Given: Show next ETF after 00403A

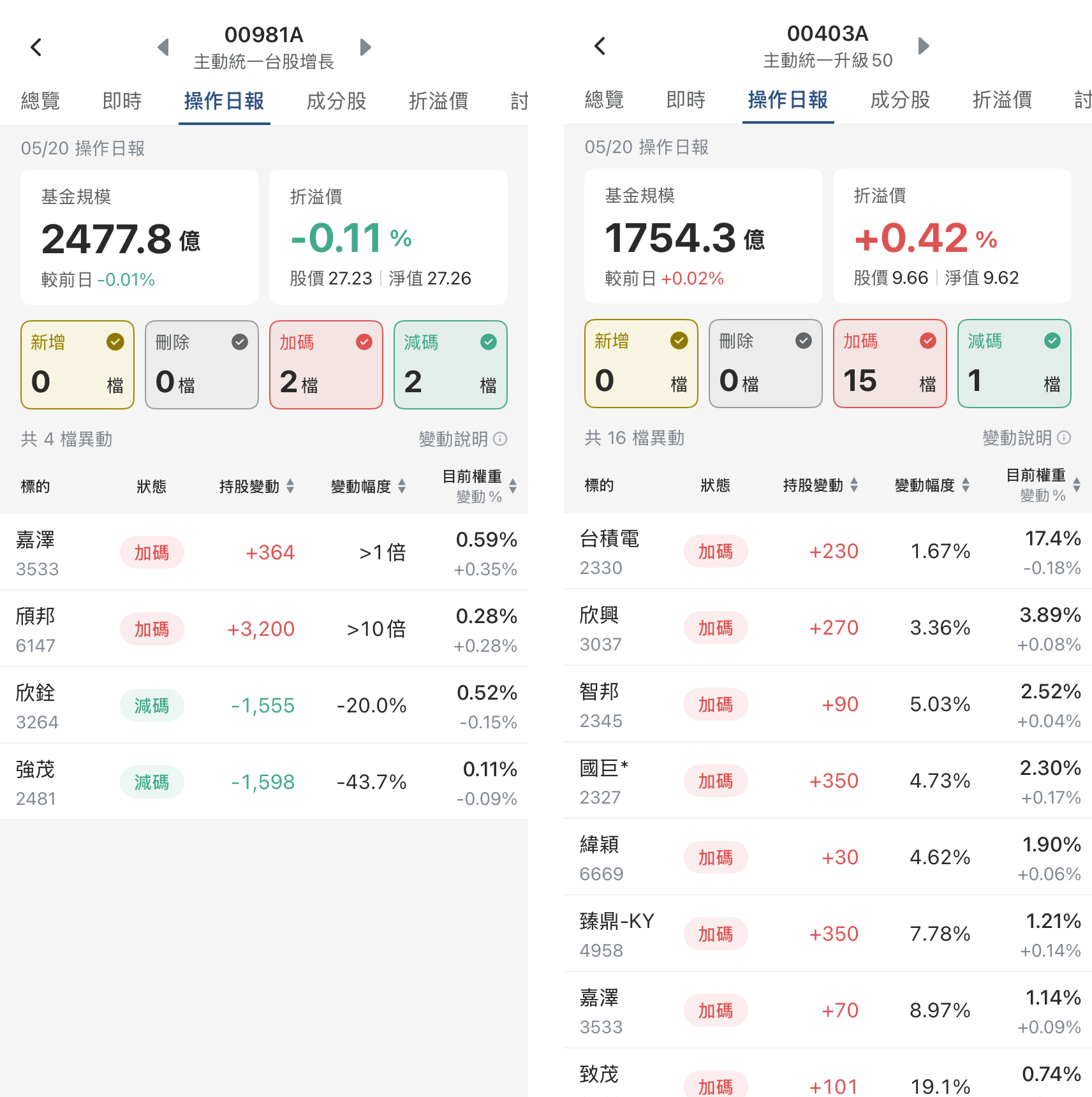Looking at the screenshot, I should pos(924,45).
